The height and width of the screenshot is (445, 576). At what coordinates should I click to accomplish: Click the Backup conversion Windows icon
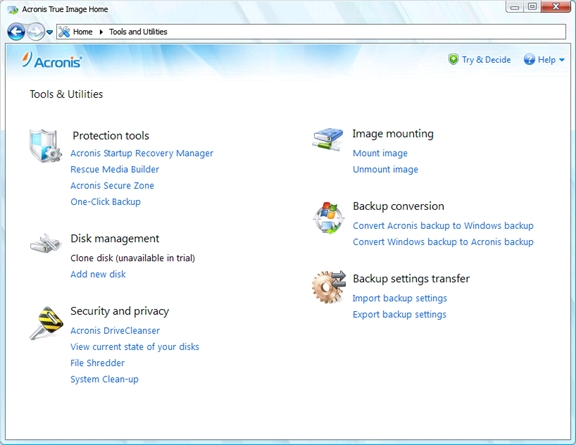pos(329,218)
